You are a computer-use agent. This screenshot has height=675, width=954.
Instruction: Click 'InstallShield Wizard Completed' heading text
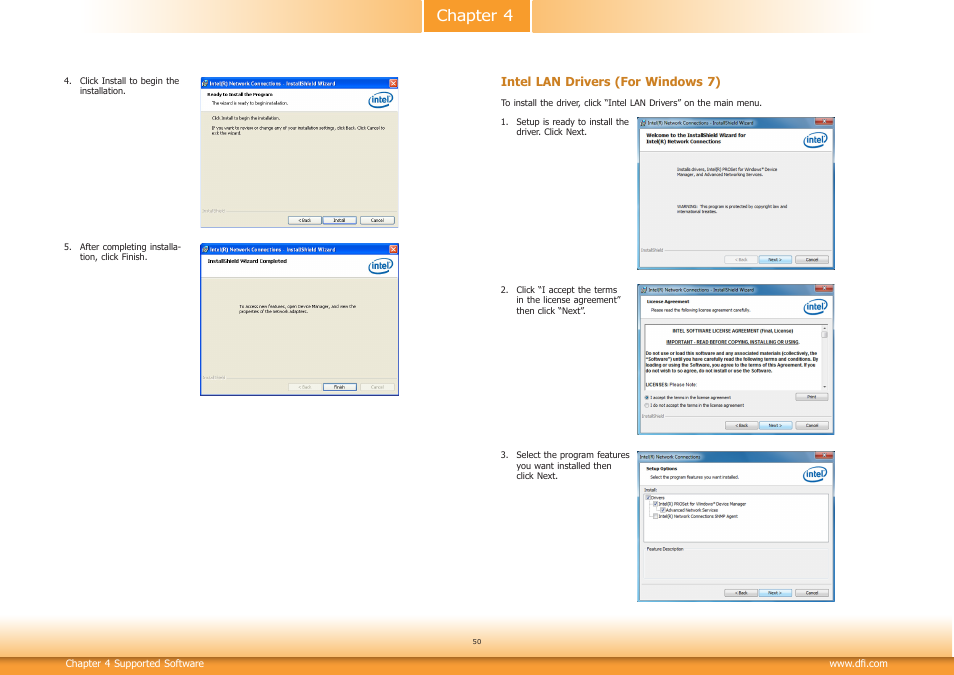[x=247, y=261]
